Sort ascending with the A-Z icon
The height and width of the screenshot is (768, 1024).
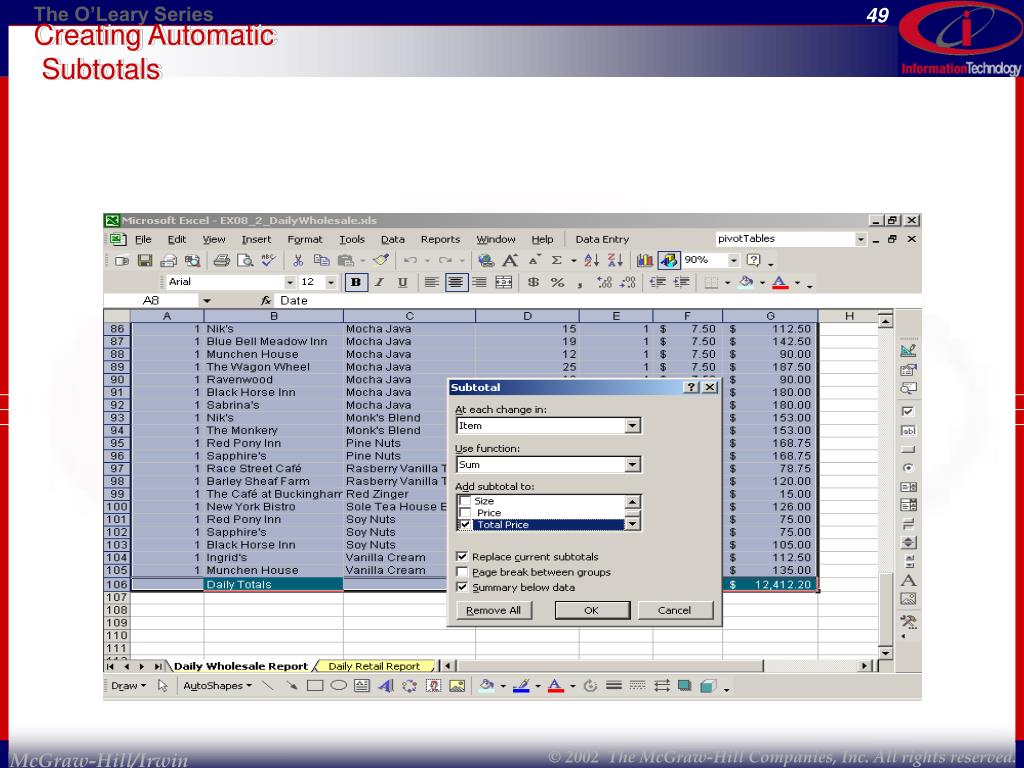point(592,261)
